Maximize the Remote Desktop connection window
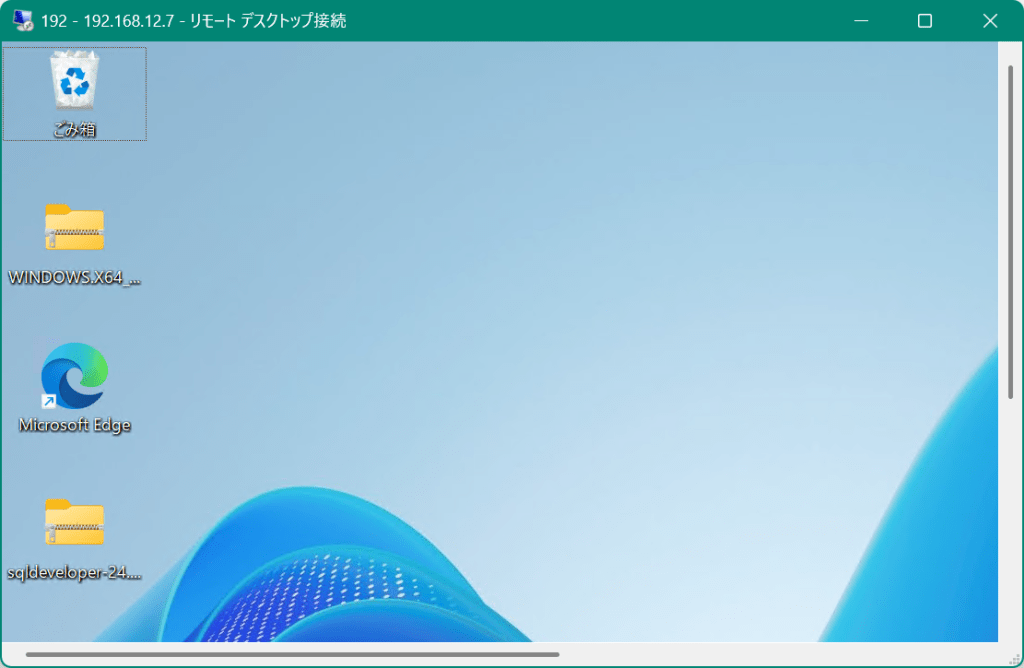Image resolution: width=1024 pixels, height=668 pixels. (x=925, y=20)
